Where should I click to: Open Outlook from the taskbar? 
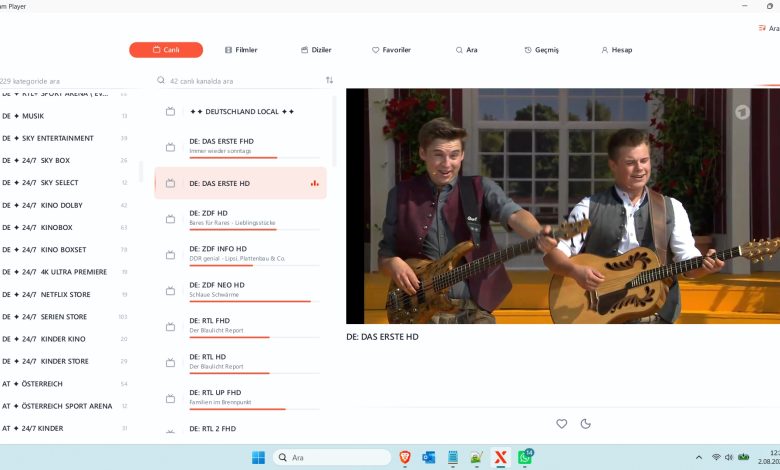[428, 458]
